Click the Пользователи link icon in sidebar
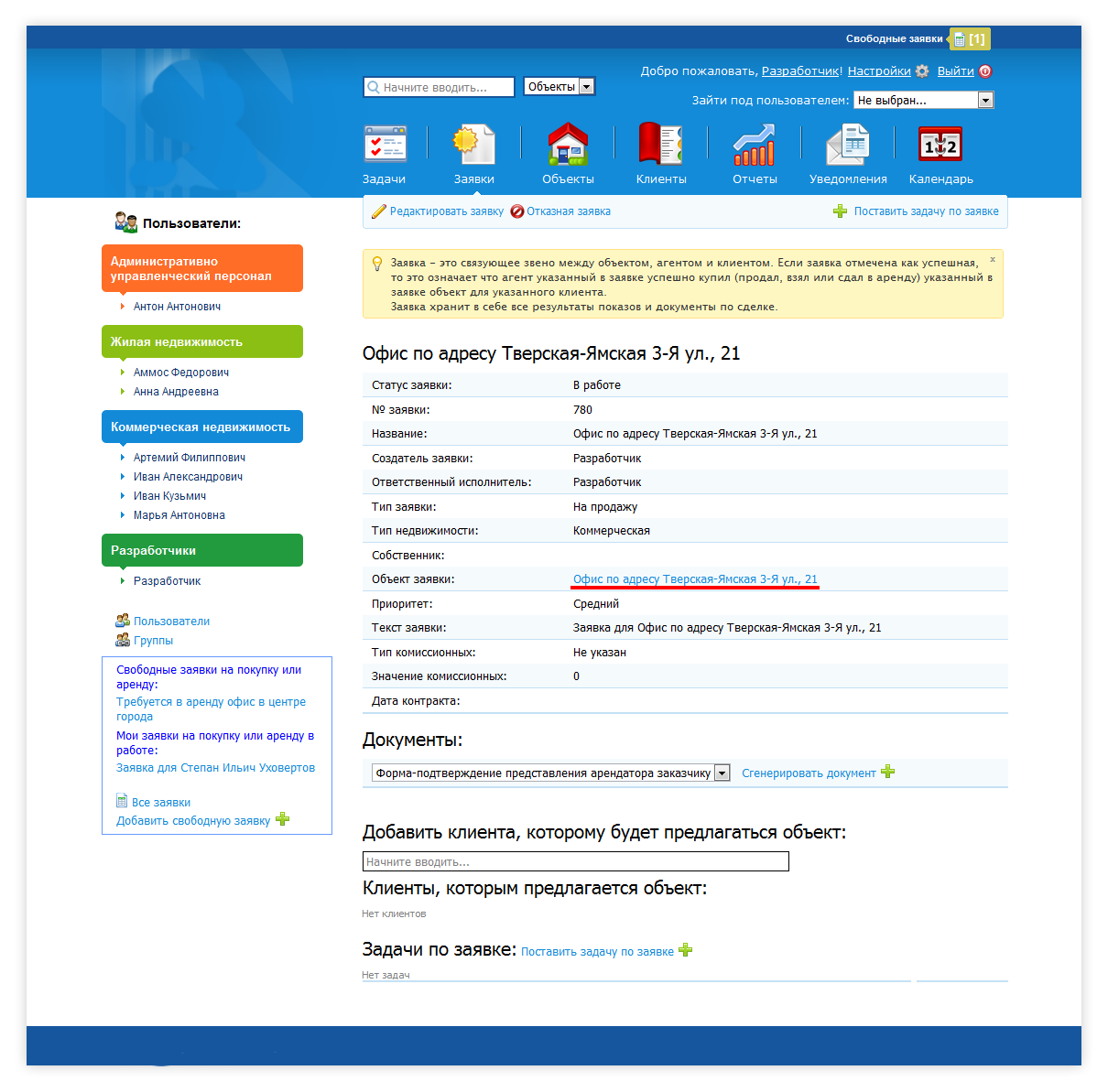This screenshot has height=1092, width=1108. 123,621
